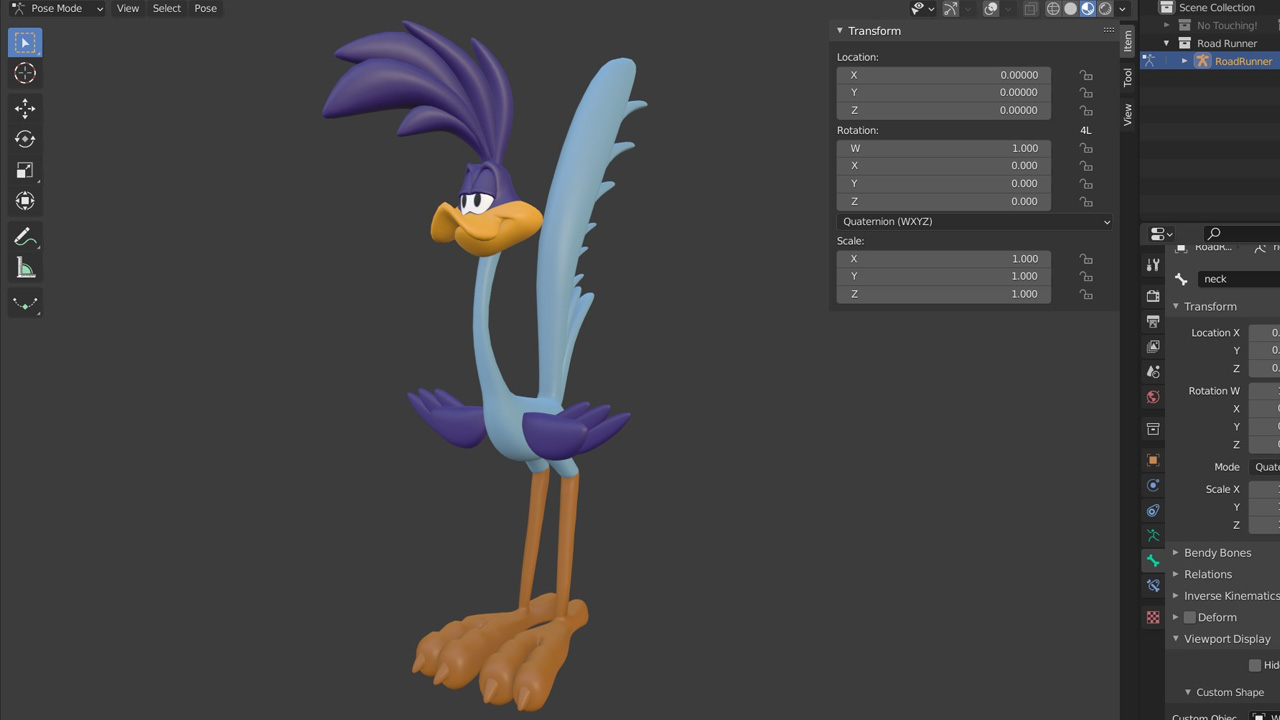Image resolution: width=1280 pixels, height=720 pixels.
Task: Choose the Scale tool
Action: click(x=25, y=170)
